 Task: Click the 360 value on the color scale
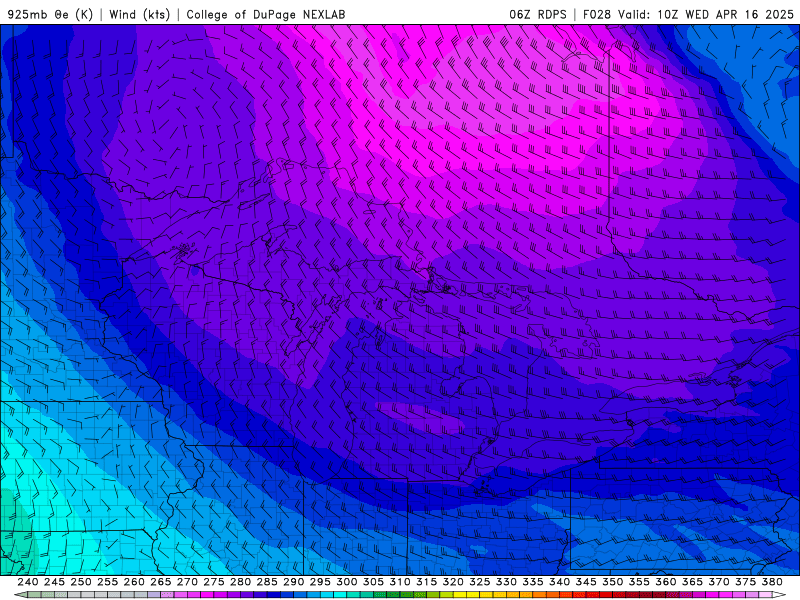click(x=665, y=582)
